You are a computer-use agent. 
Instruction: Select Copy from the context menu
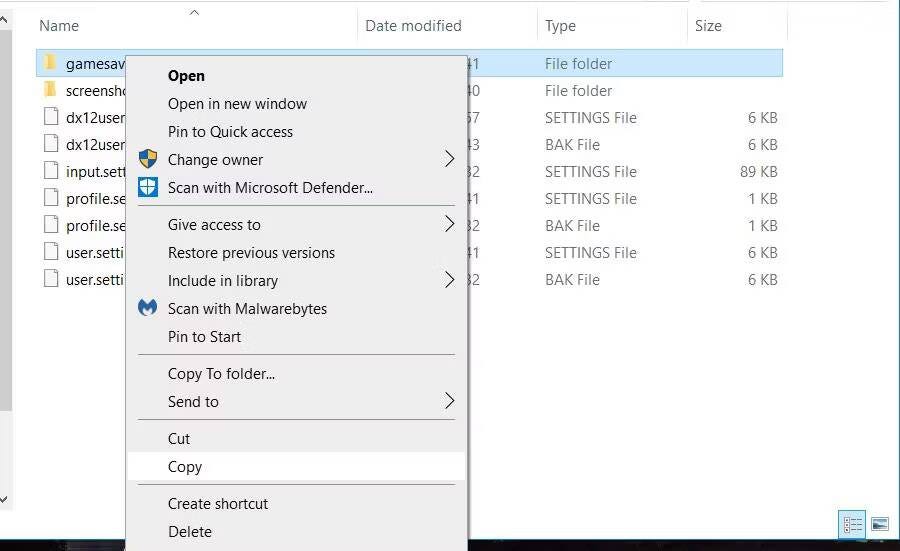185,466
